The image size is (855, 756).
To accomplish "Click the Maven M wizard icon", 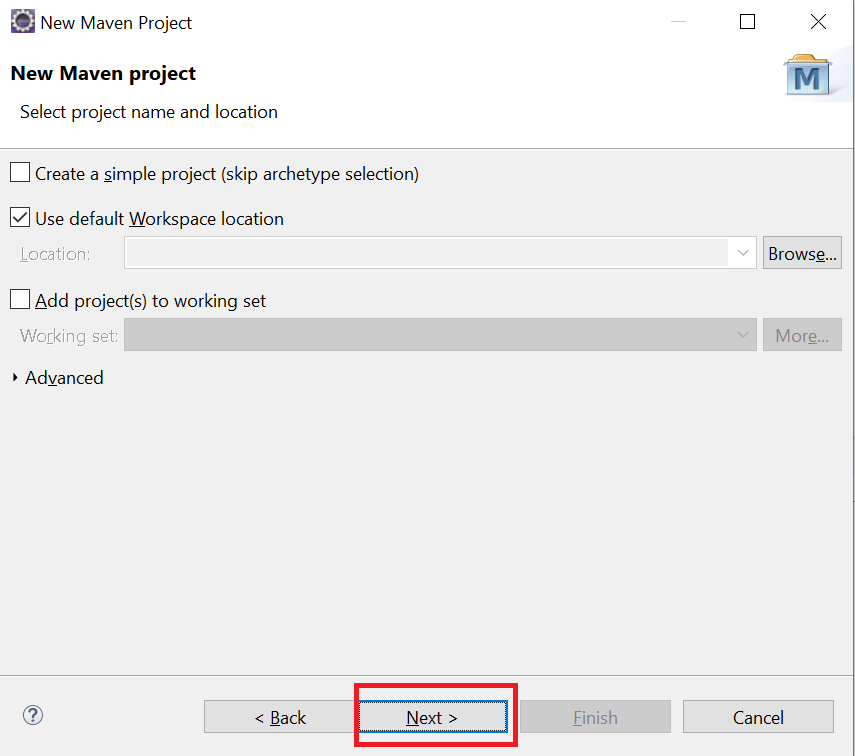I will [808, 76].
